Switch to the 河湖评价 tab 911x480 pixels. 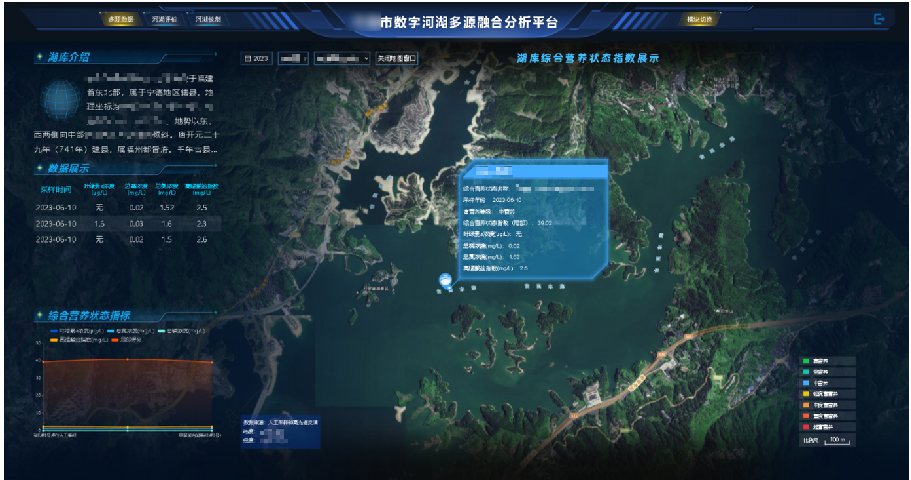[164, 20]
